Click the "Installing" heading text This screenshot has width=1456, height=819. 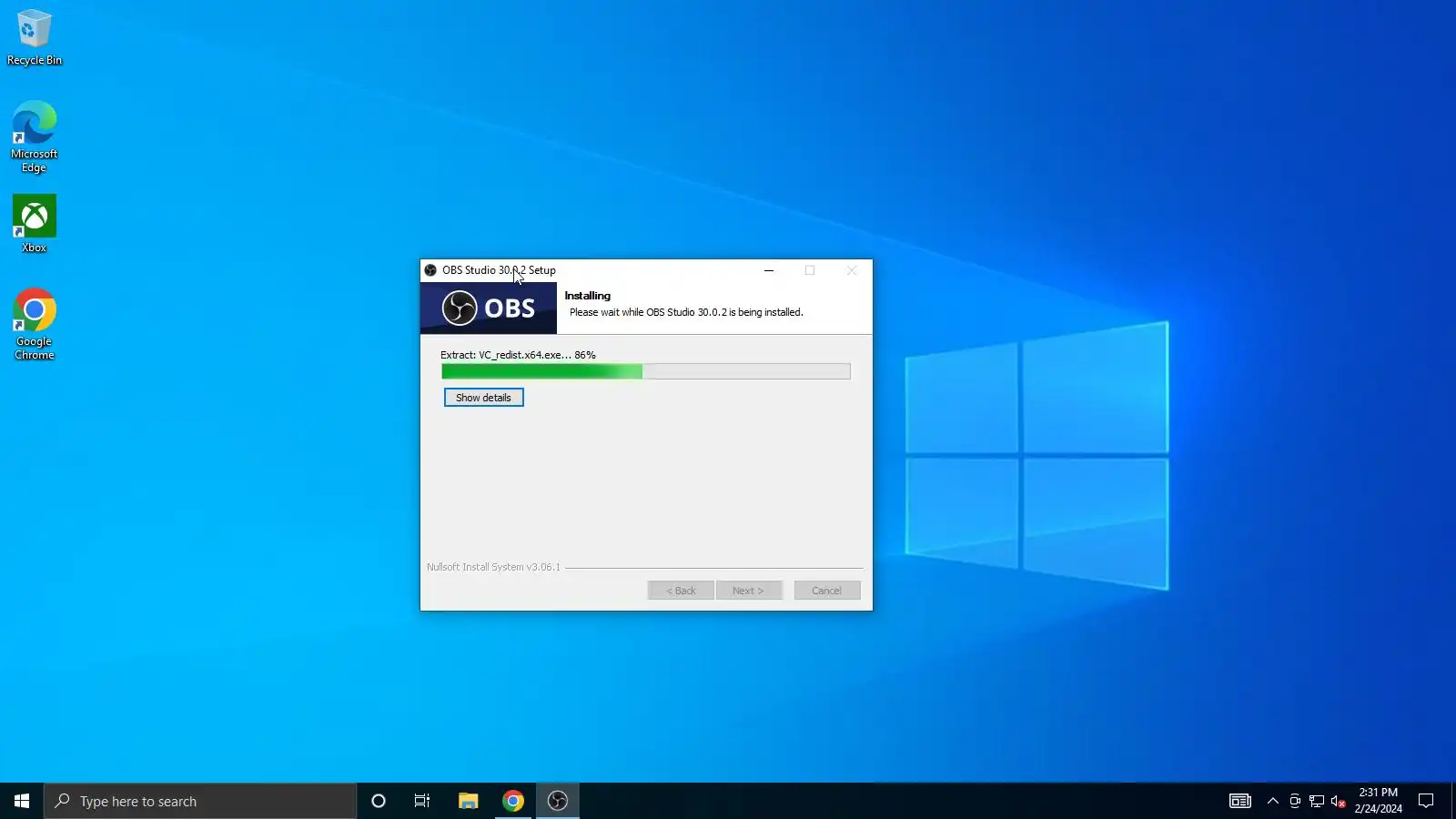click(587, 296)
